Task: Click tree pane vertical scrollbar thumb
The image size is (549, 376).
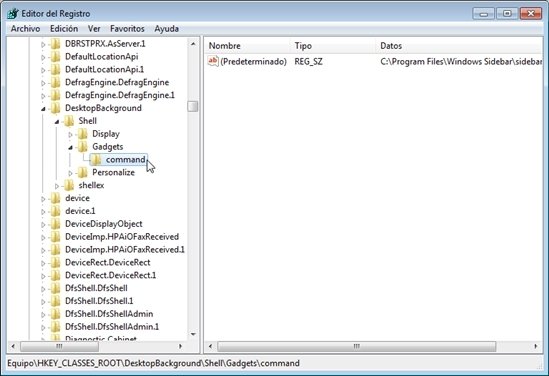Action: (193, 106)
